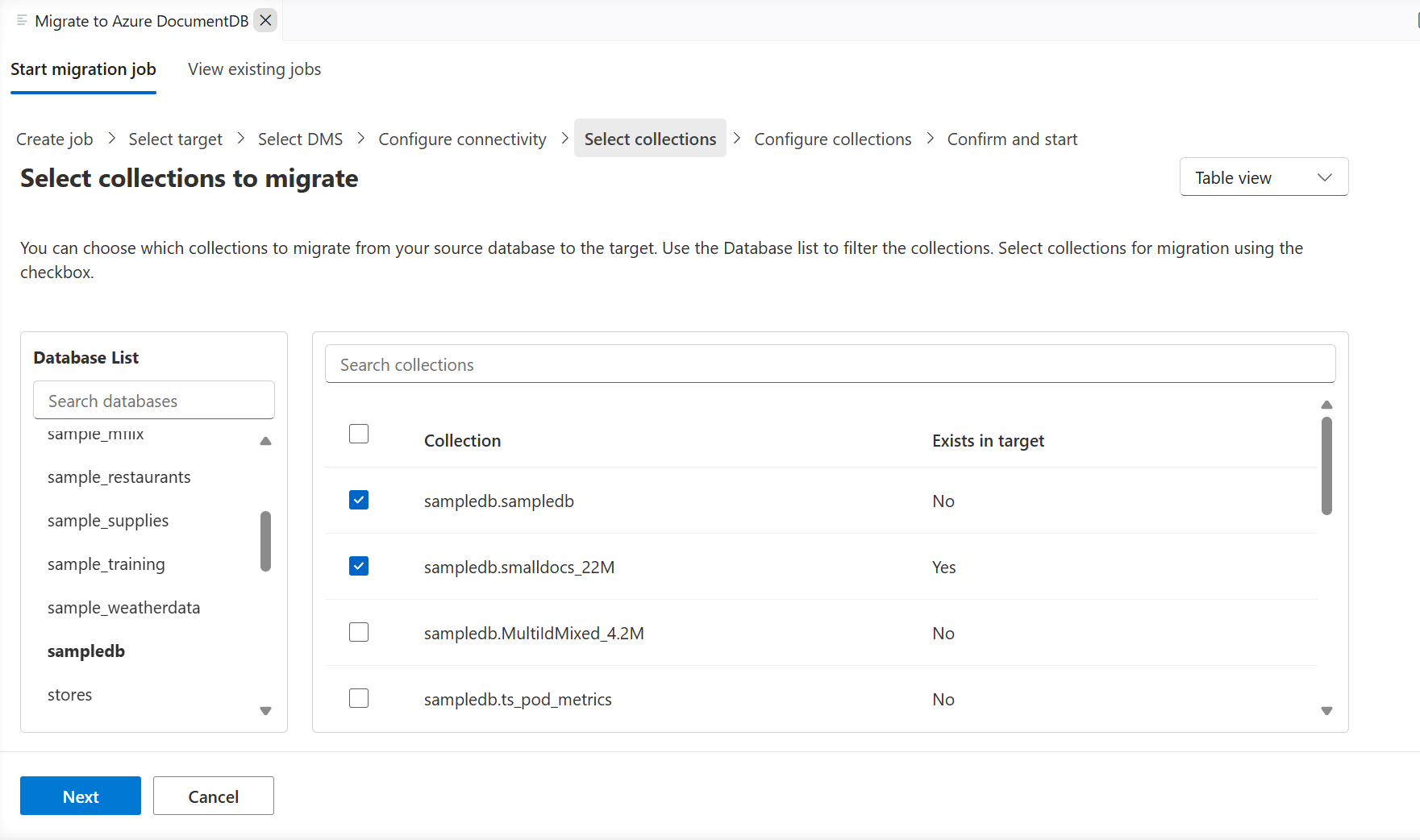Click the database list scrollbar thumb

pyautogui.click(x=266, y=541)
